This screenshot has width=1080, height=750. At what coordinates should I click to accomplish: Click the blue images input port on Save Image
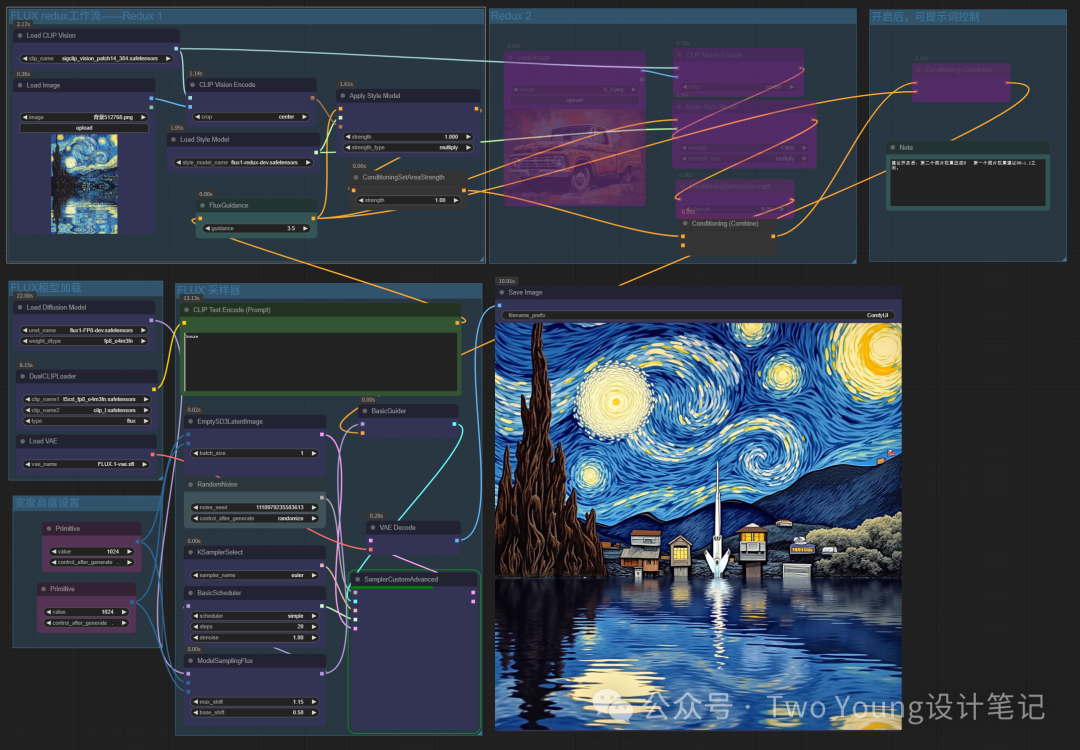tap(500, 305)
